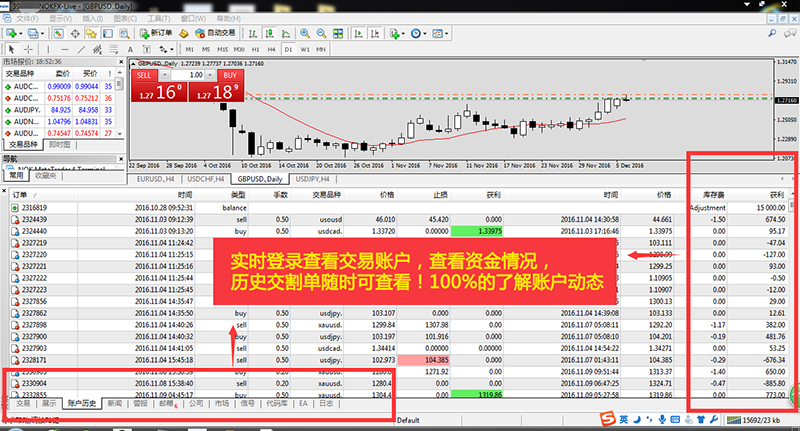This screenshot has height=431, width=800.
Task: Open the new chart dropdown arrow
Action: coord(21,33)
